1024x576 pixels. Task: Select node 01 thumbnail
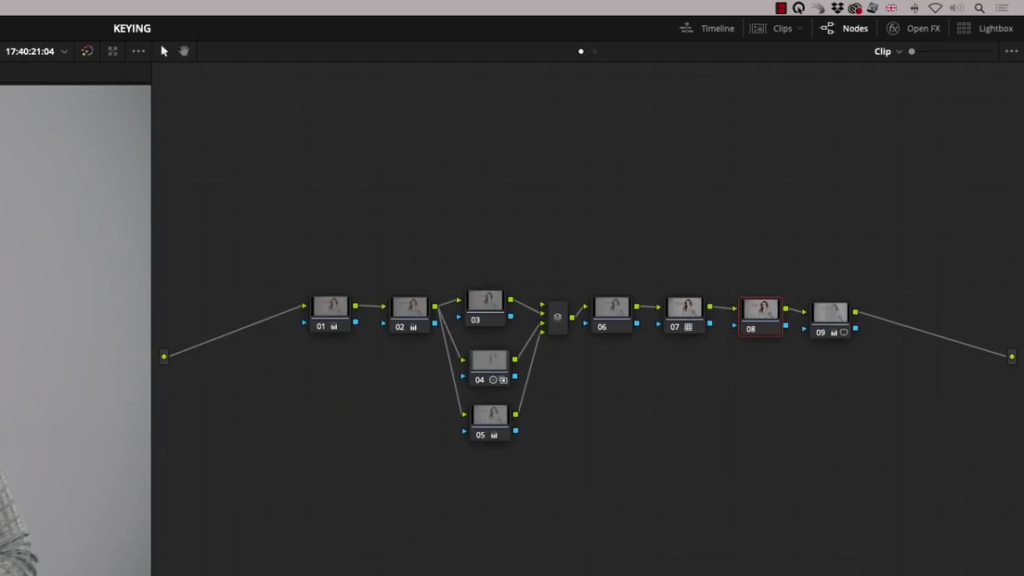pyautogui.click(x=330, y=306)
